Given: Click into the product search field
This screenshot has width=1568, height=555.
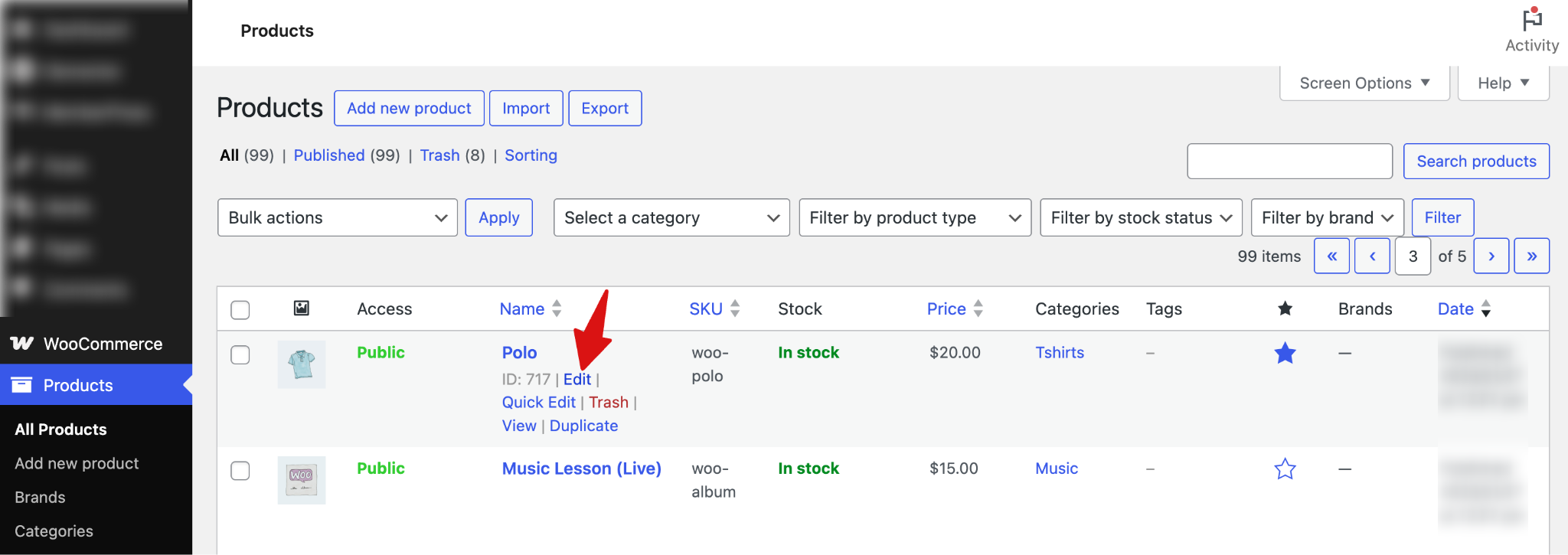Looking at the screenshot, I should (1289, 161).
